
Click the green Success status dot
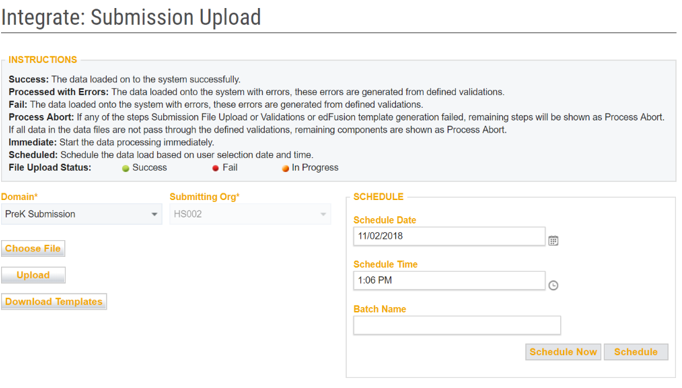click(x=126, y=168)
